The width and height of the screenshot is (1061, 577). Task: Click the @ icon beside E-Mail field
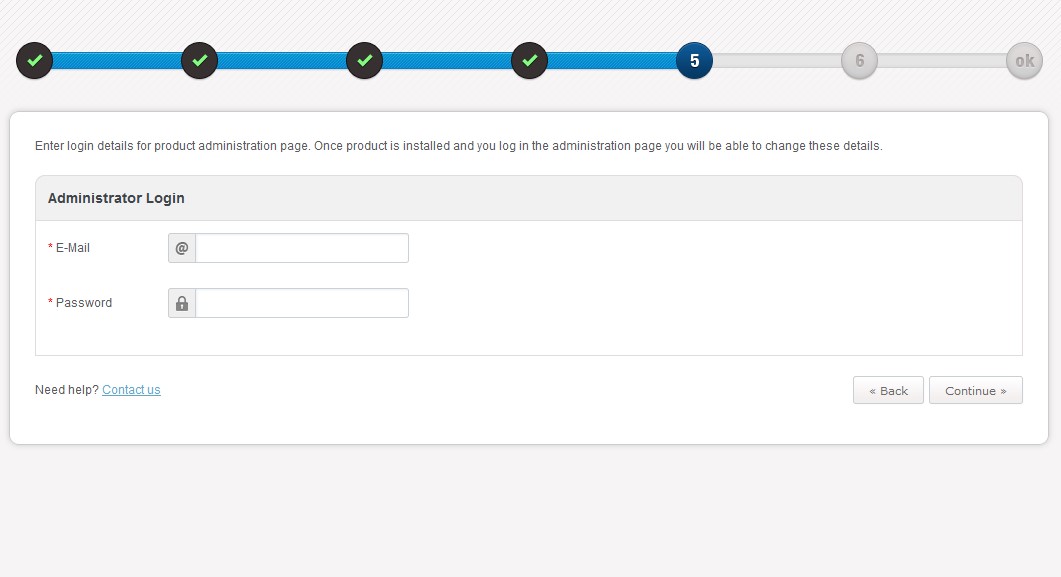[182, 248]
